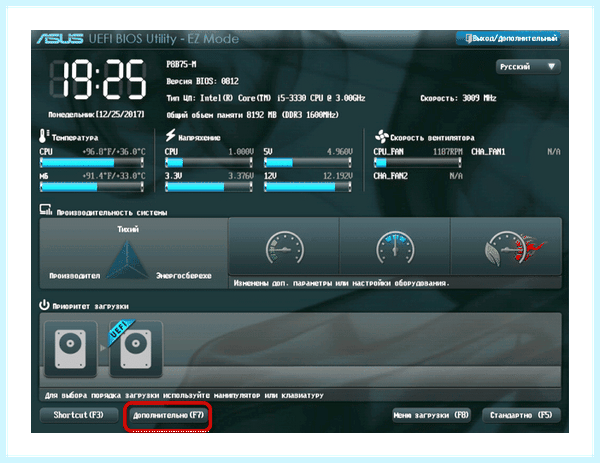The height and width of the screenshot is (463, 600).
Task: Click the fan speed icon
Action: tap(382, 136)
